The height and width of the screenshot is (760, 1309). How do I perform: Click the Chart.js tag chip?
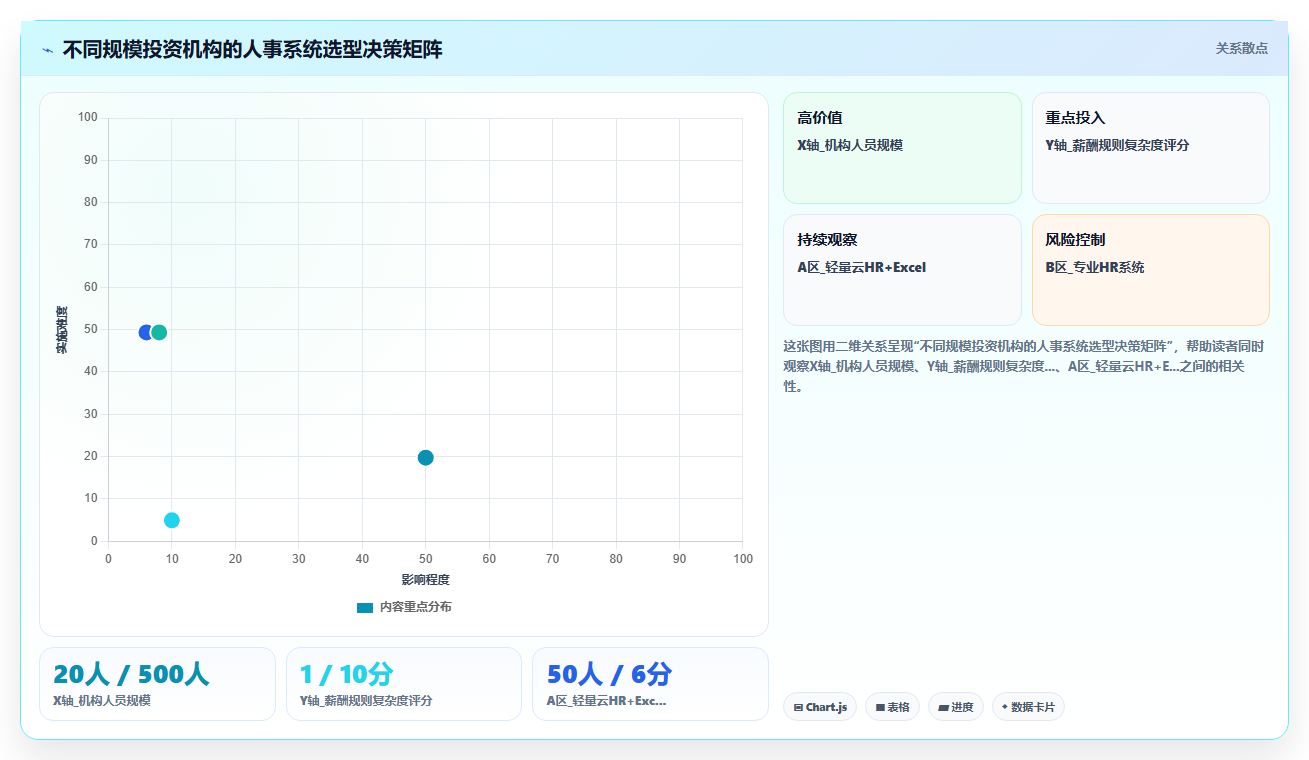point(820,707)
